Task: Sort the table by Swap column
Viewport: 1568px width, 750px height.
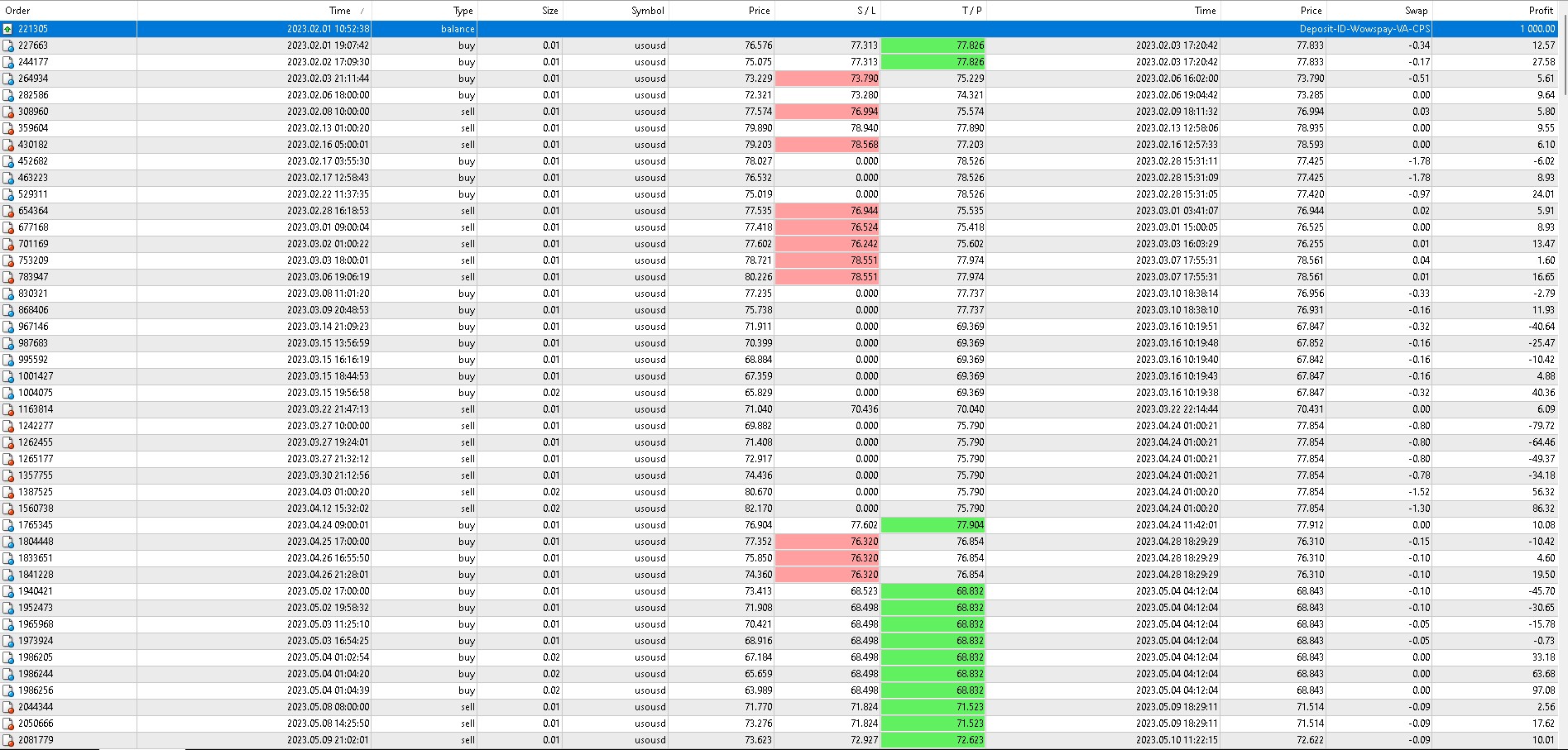Action: coord(1416,11)
